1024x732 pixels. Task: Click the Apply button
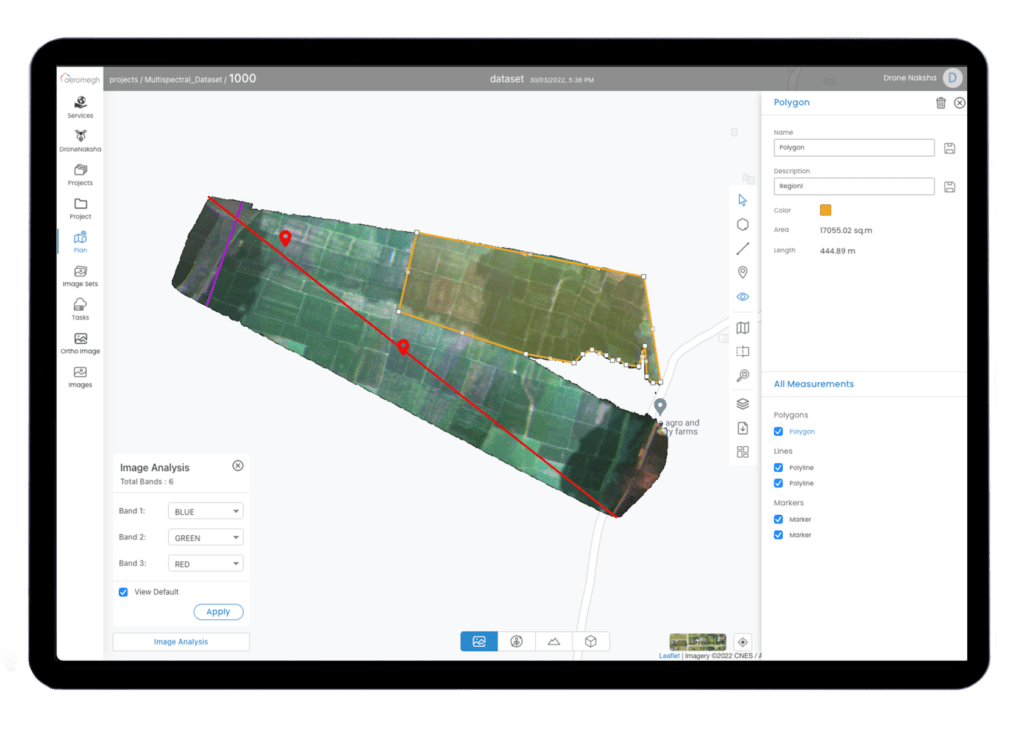pyautogui.click(x=218, y=612)
